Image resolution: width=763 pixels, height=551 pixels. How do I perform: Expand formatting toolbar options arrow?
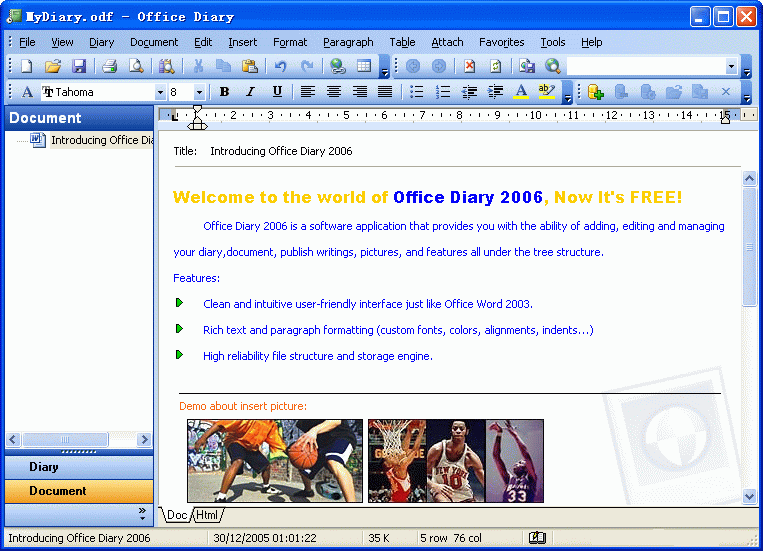(567, 92)
